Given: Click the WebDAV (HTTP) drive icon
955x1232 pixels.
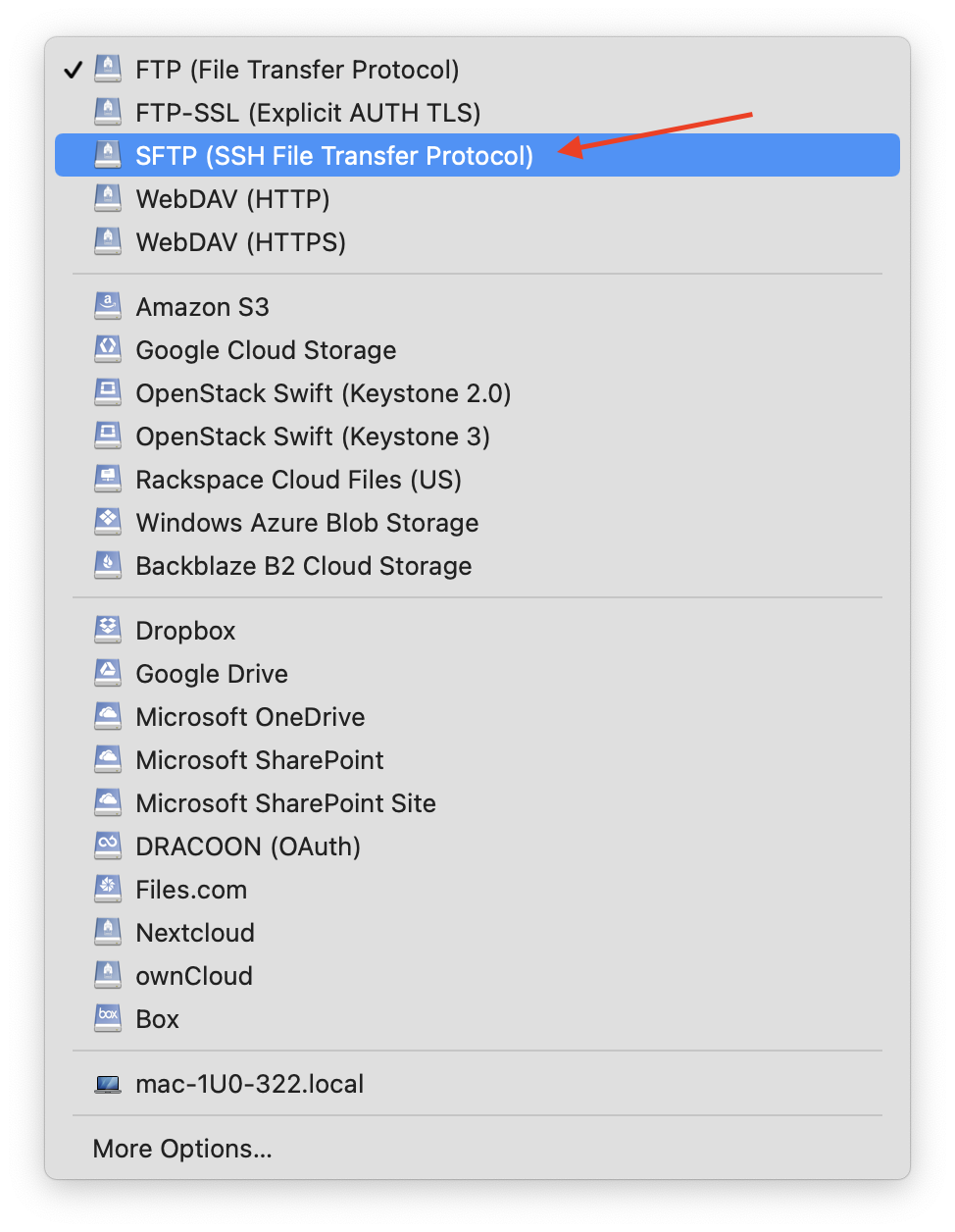Looking at the screenshot, I should click(108, 198).
